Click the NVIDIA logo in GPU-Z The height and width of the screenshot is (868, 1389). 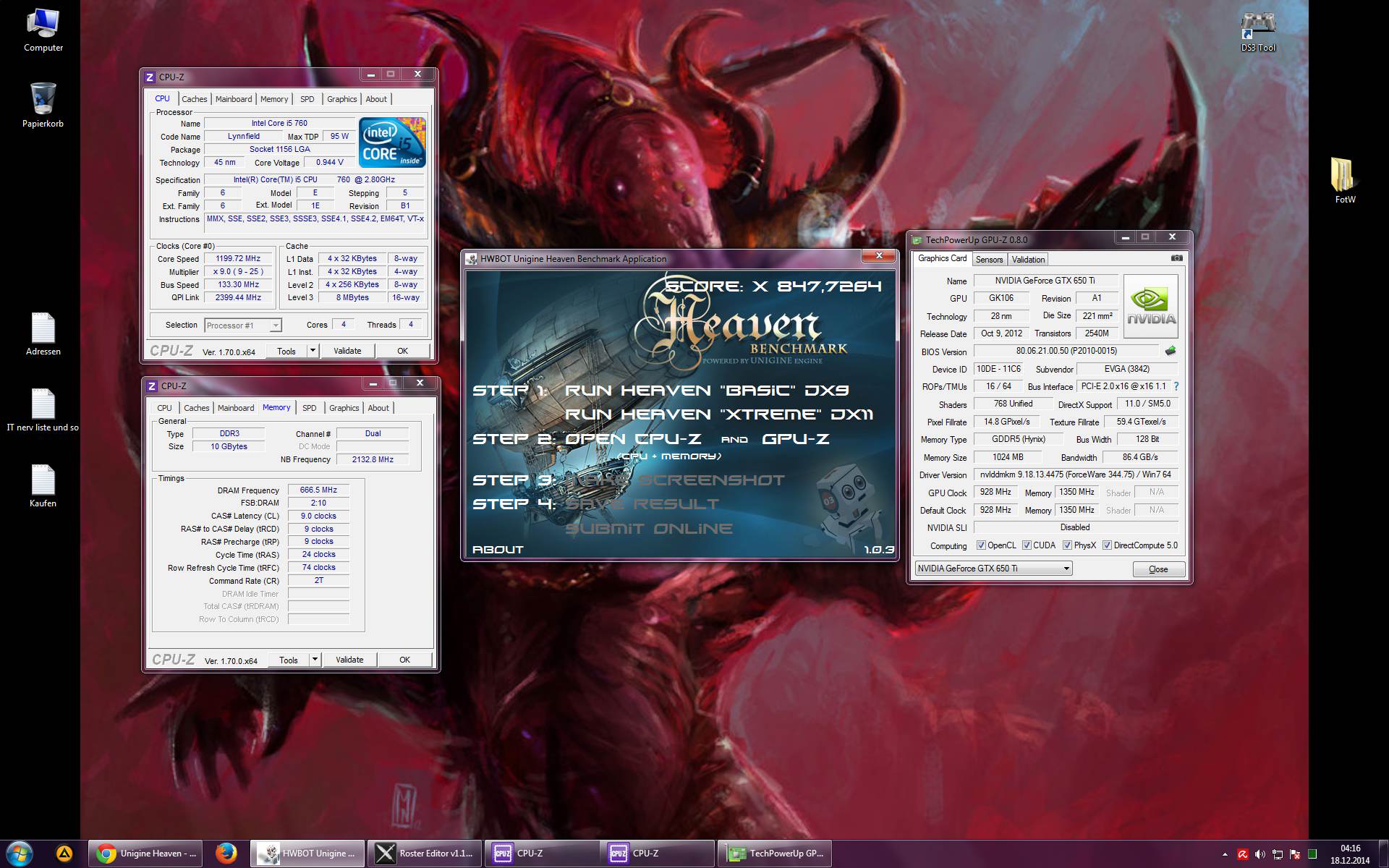[x=1151, y=306]
